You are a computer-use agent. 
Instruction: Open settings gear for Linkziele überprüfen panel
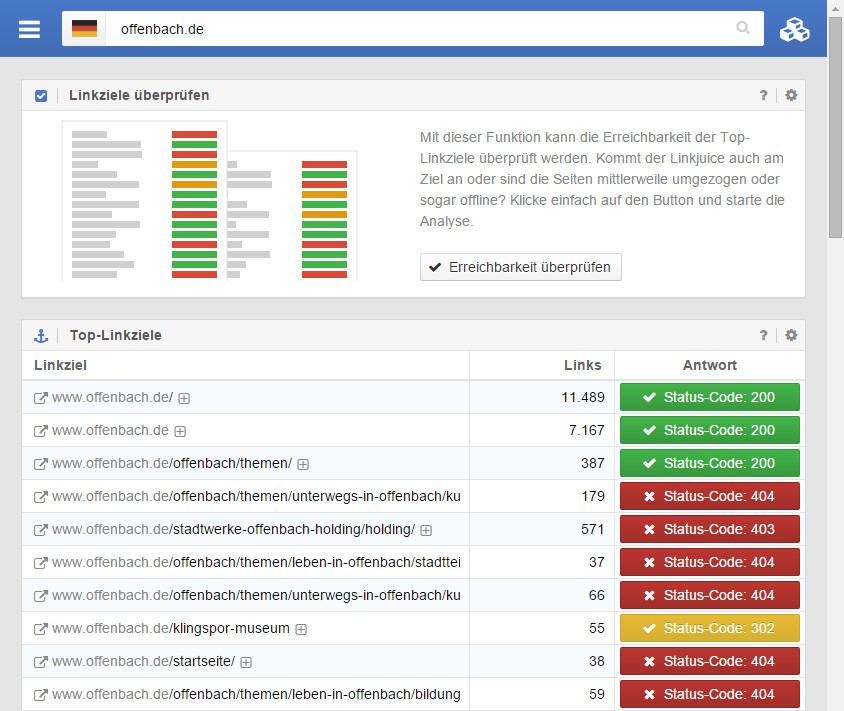(791, 96)
